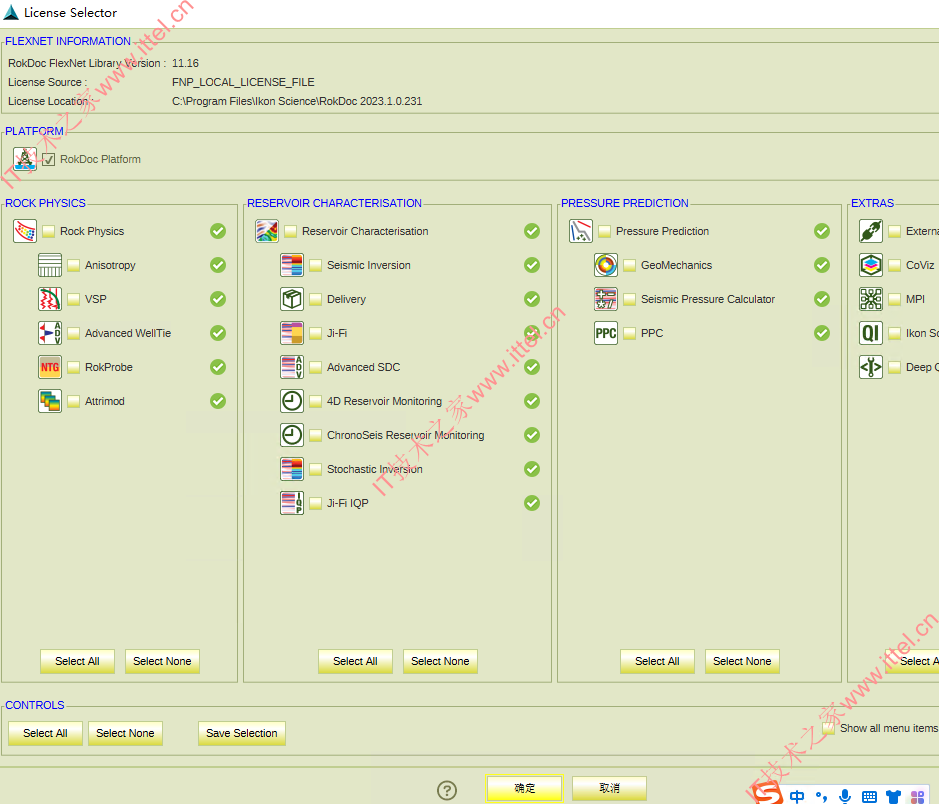
Task: Click the Anisotropy icon
Action: click(x=50, y=265)
